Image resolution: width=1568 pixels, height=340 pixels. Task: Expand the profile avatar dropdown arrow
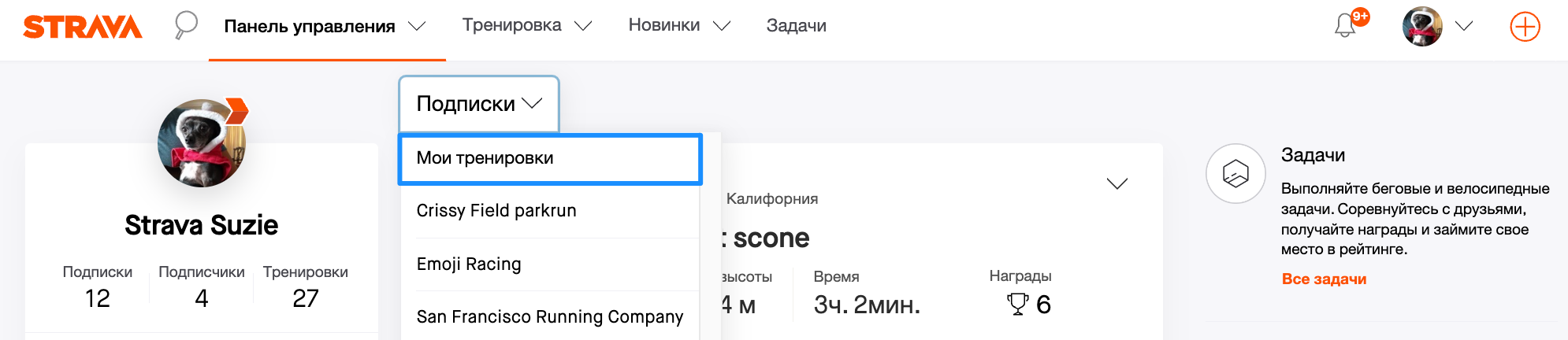1464,26
